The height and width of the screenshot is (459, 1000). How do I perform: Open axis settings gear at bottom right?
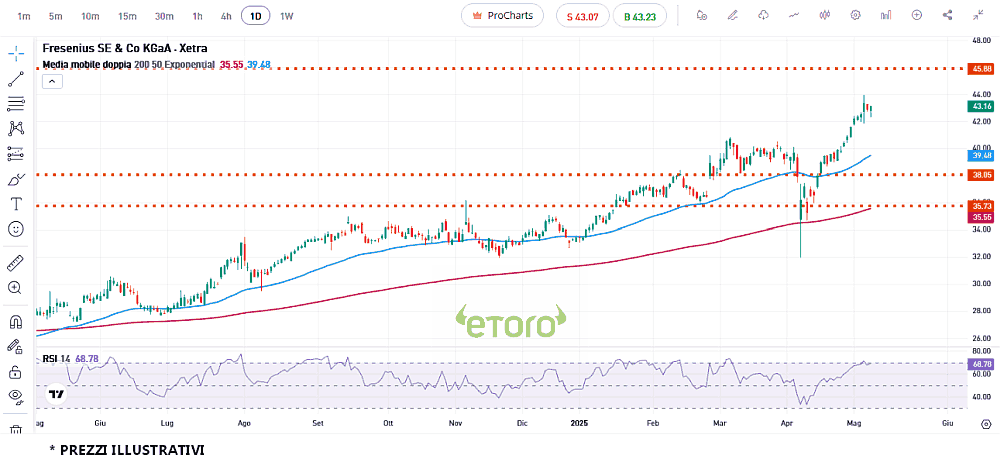[x=987, y=423]
